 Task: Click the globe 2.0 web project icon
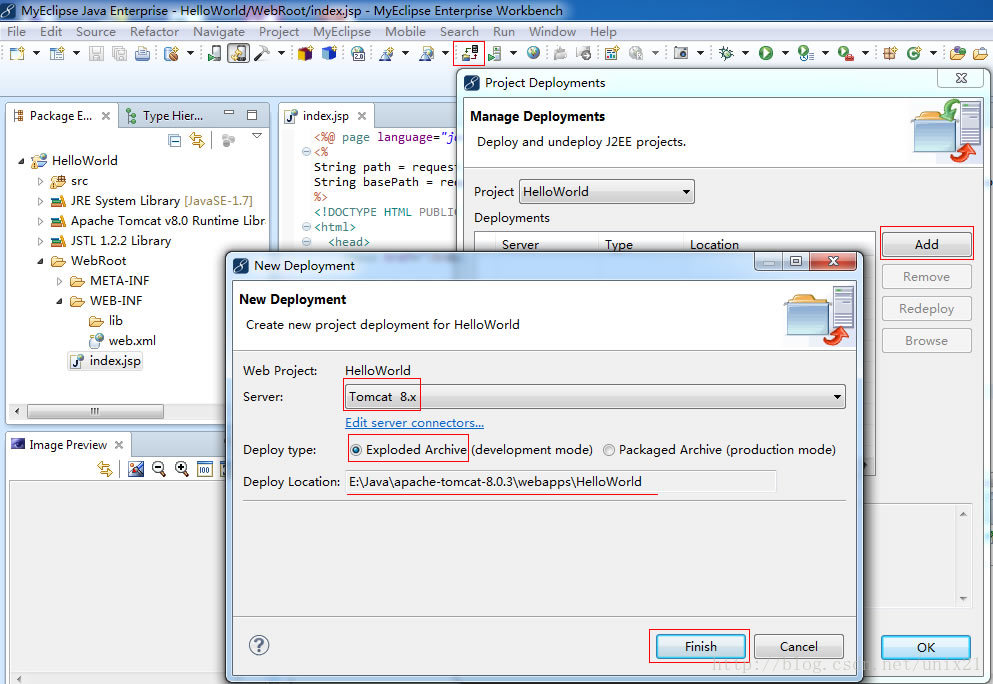click(x=358, y=53)
